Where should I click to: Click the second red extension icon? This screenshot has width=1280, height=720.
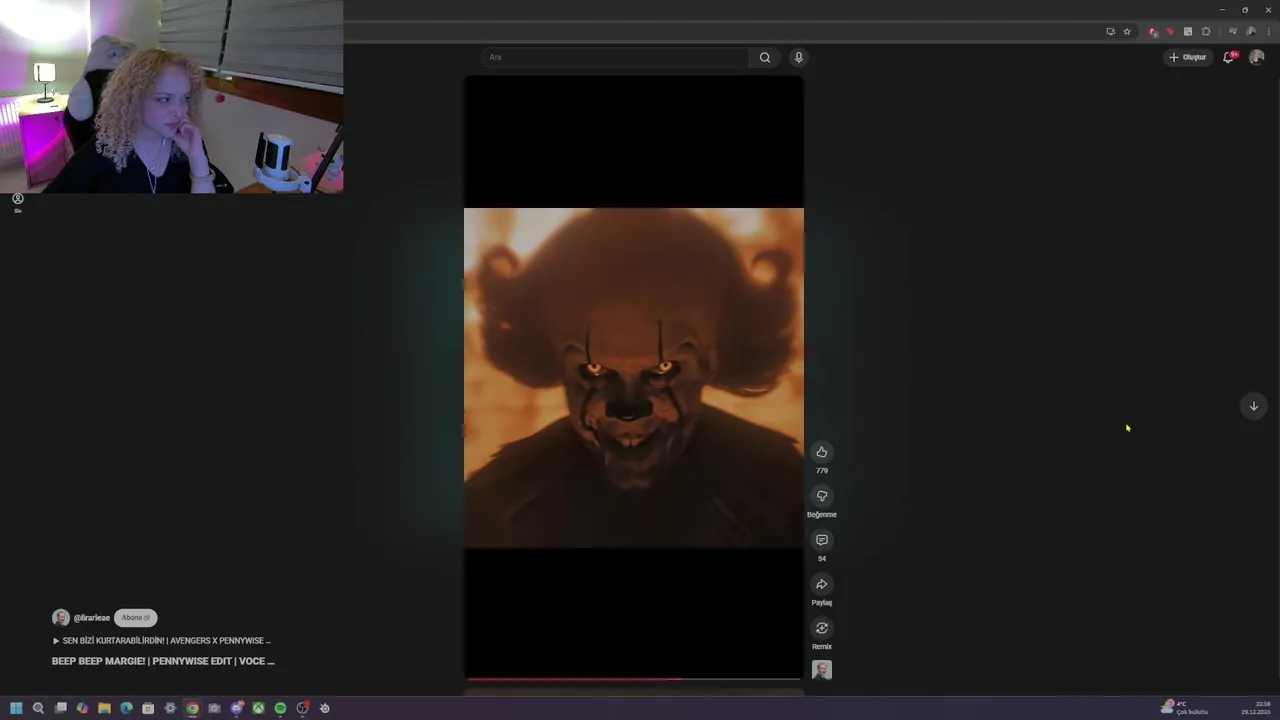1170,32
